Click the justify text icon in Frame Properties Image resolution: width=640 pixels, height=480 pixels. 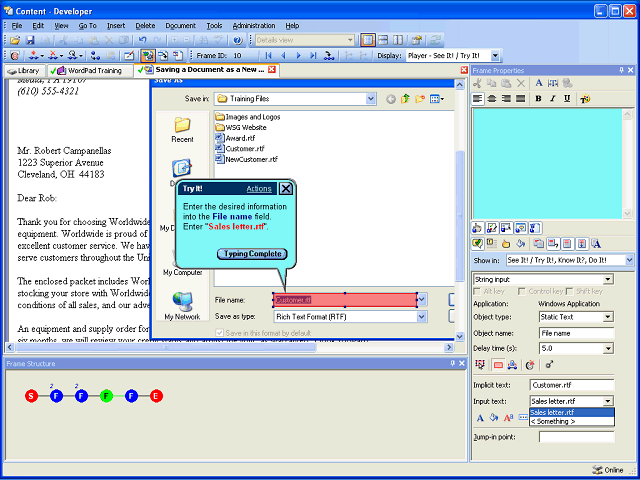coord(520,99)
